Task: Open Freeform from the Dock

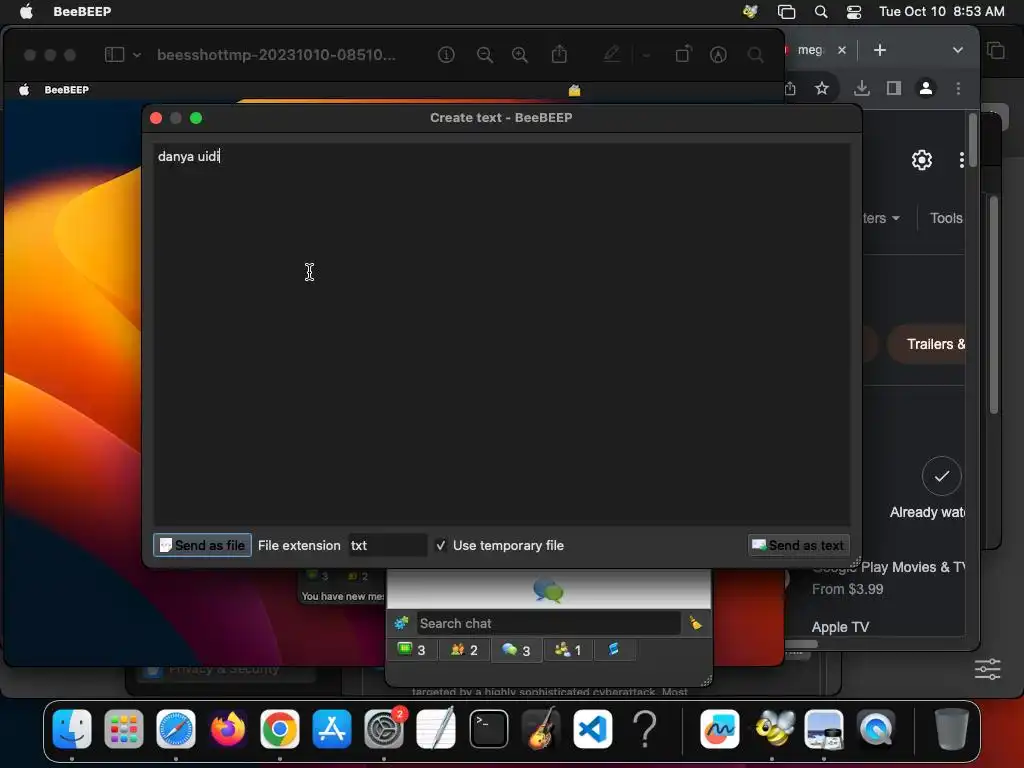Action: tap(720, 729)
